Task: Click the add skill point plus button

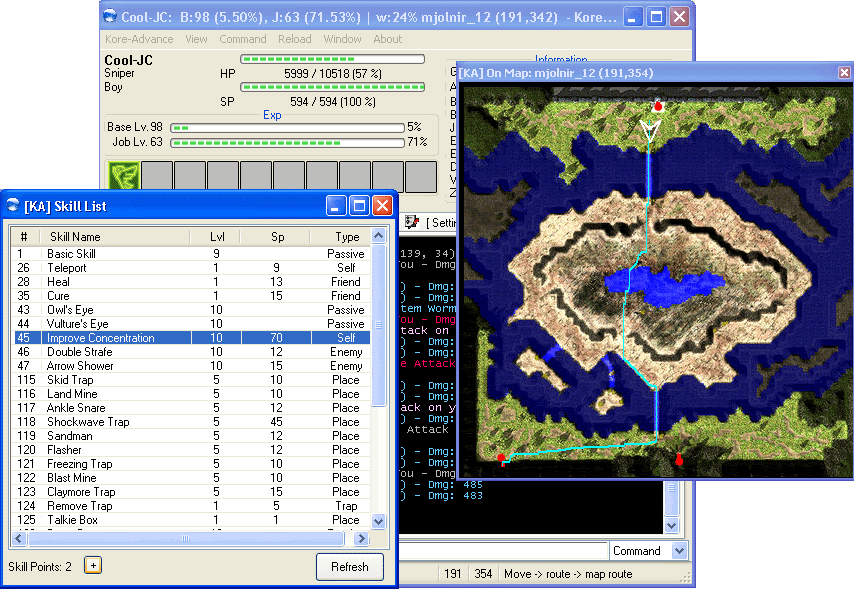Action: (x=93, y=566)
